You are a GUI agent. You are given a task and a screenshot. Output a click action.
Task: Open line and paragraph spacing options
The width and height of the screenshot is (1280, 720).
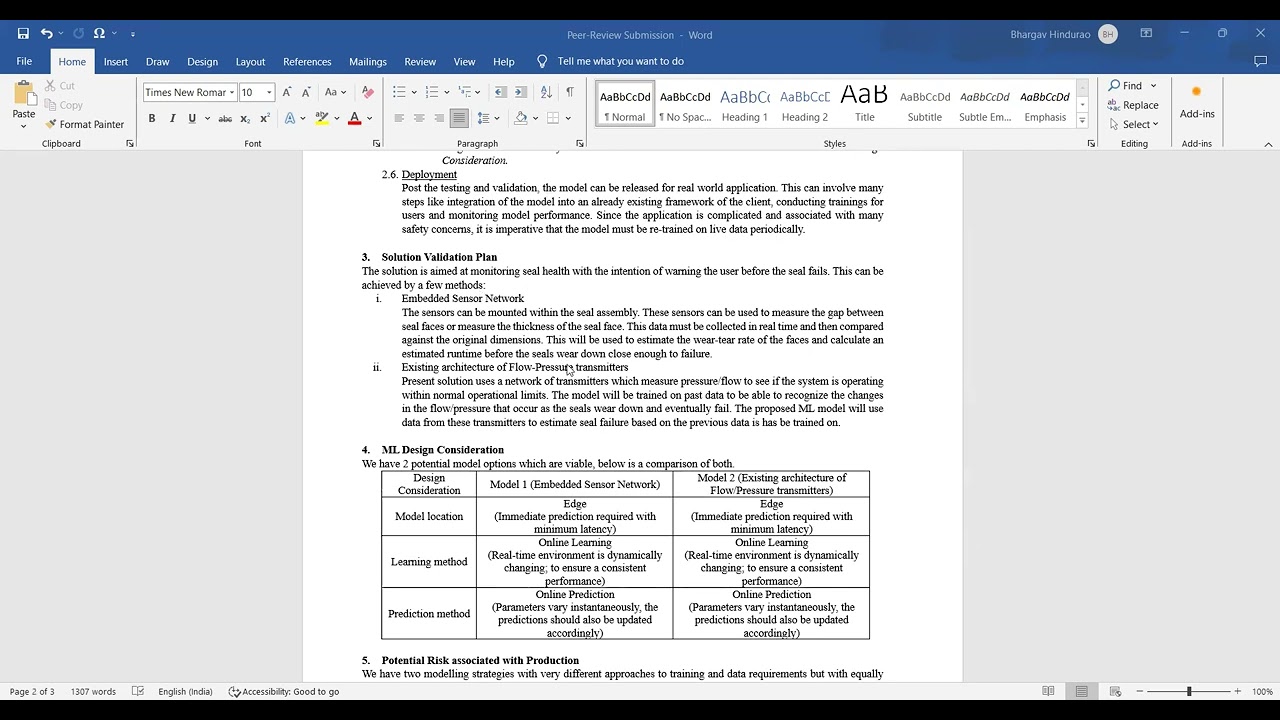click(487, 118)
